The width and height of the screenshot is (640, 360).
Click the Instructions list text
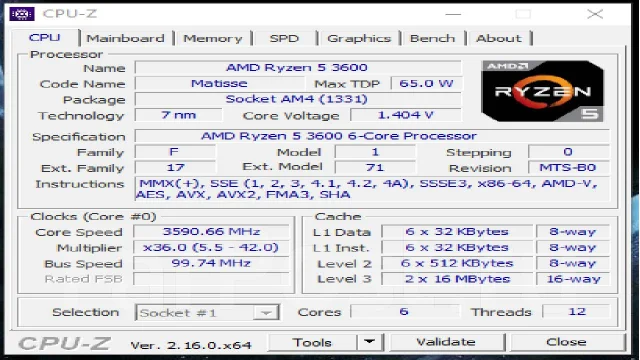[x=371, y=189]
